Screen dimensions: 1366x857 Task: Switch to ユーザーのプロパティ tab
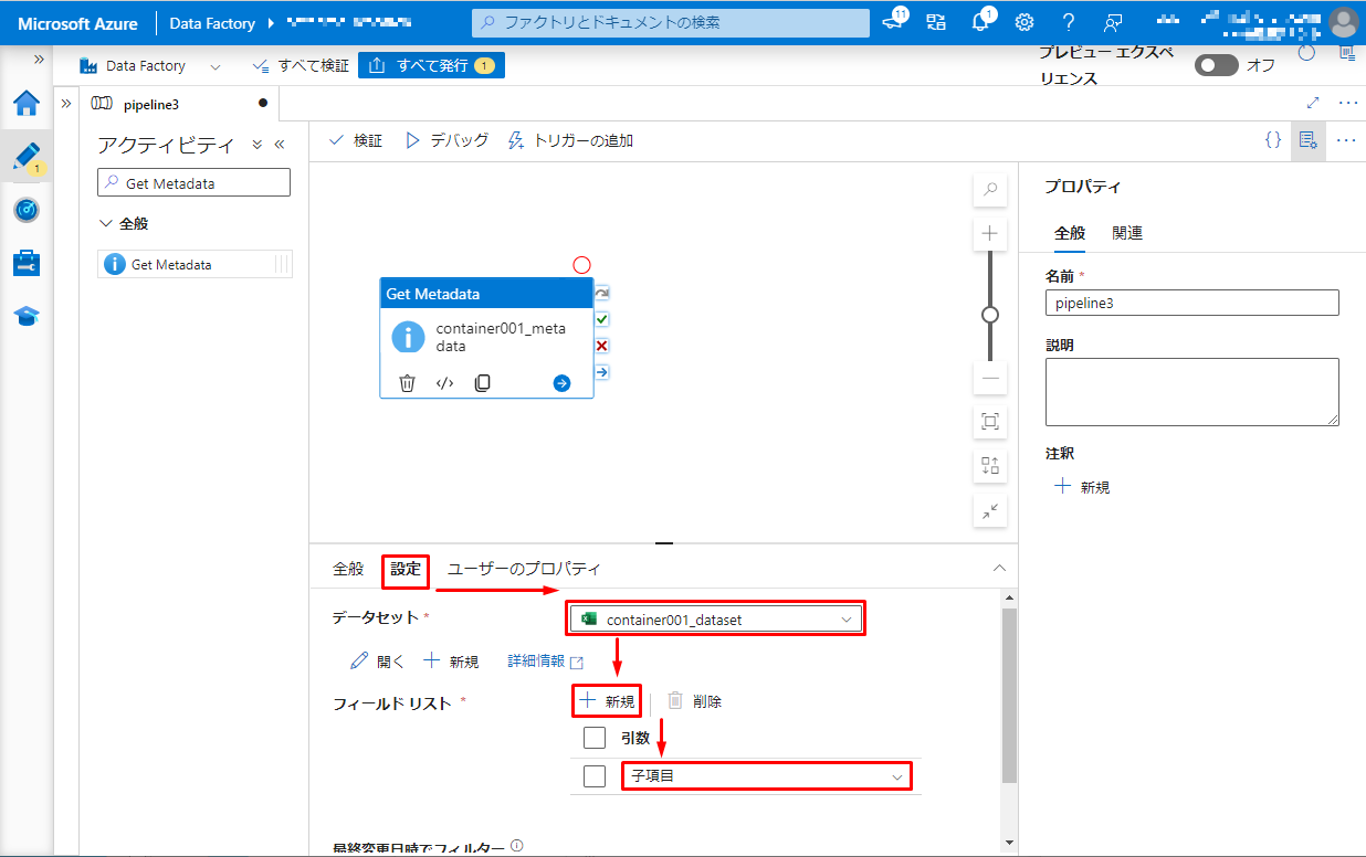coord(523,569)
